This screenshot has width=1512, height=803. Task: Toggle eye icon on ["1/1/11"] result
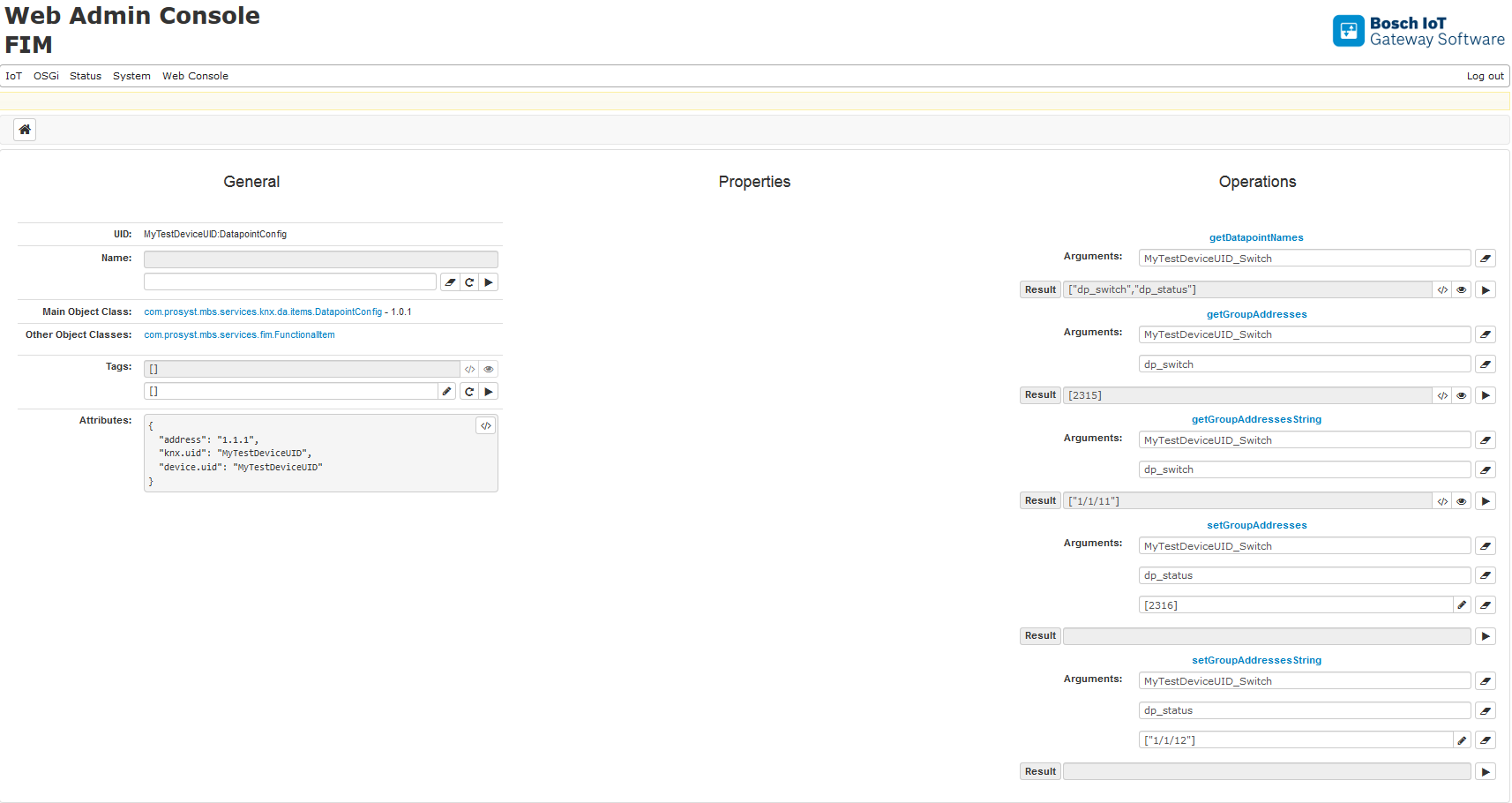point(1462,501)
